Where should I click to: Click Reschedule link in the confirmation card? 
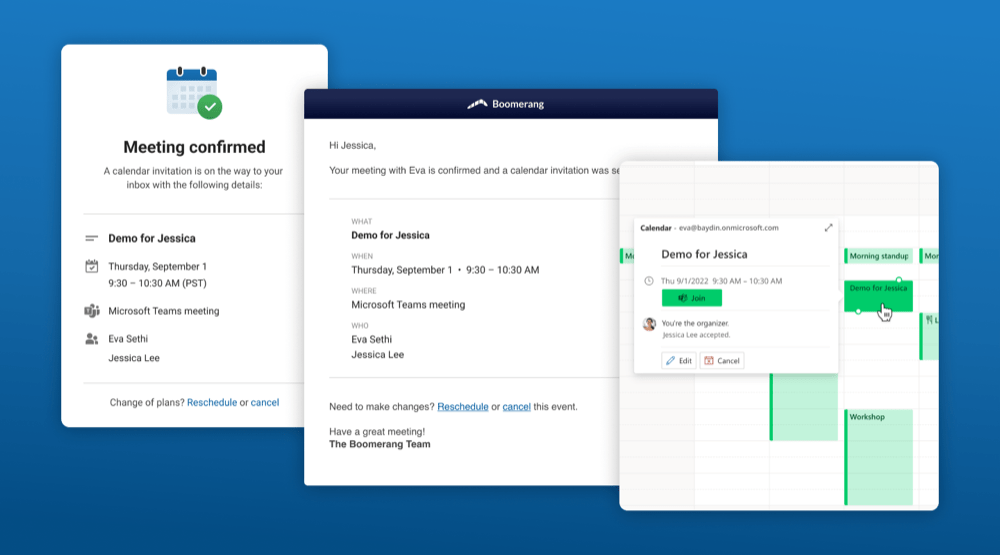click(x=212, y=403)
